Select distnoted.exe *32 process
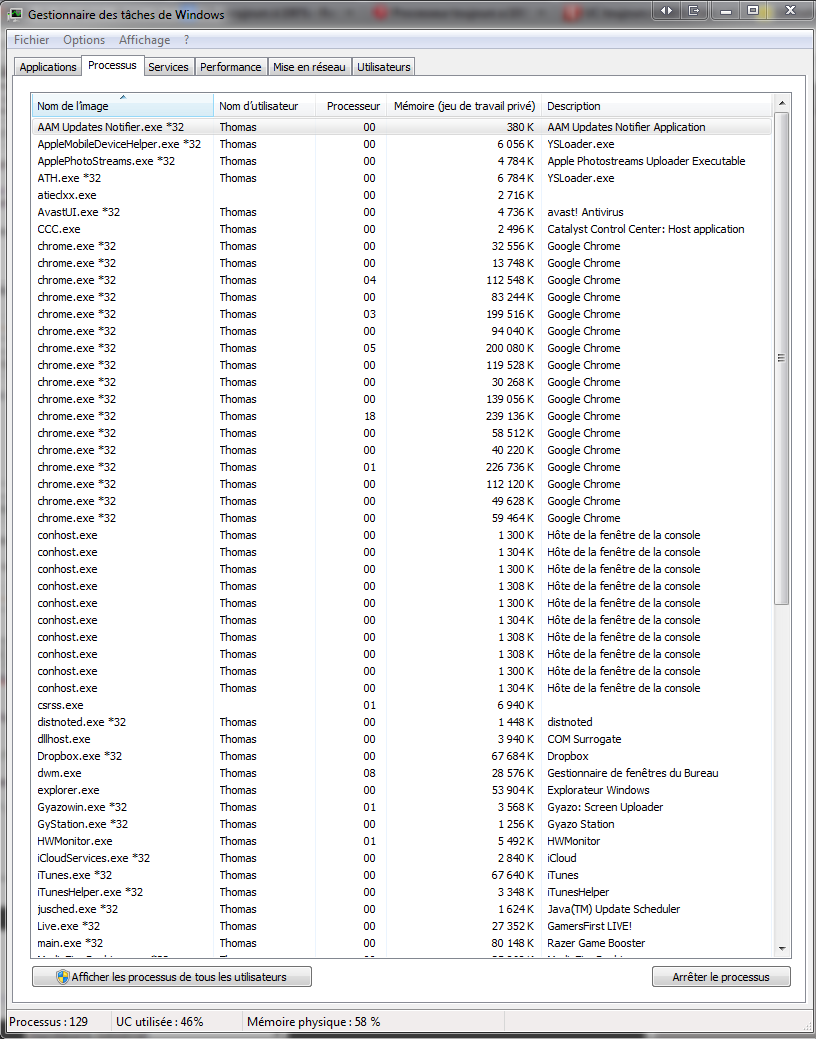The width and height of the screenshot is (816, 1039). pyautogui.click(x=402, y=722)
